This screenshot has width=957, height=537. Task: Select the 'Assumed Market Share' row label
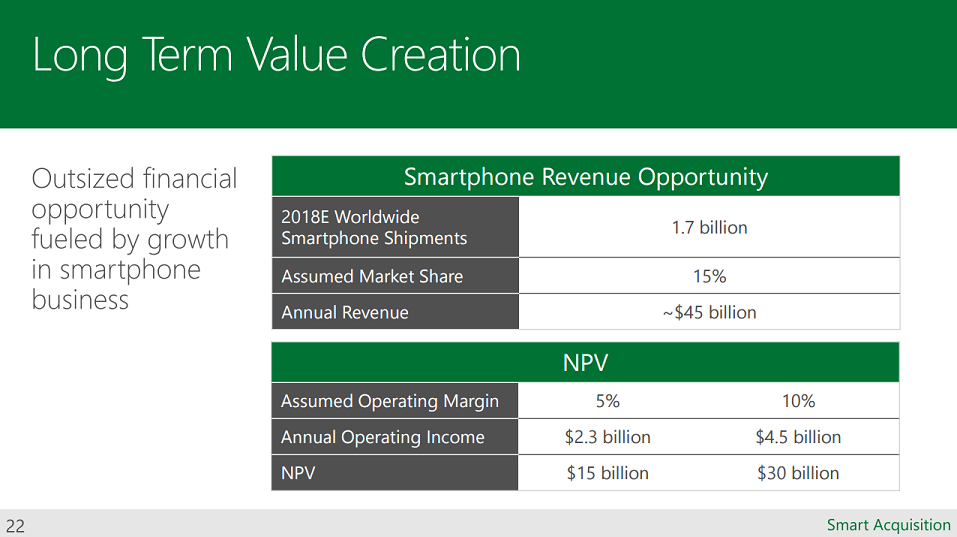pos(372,276)
